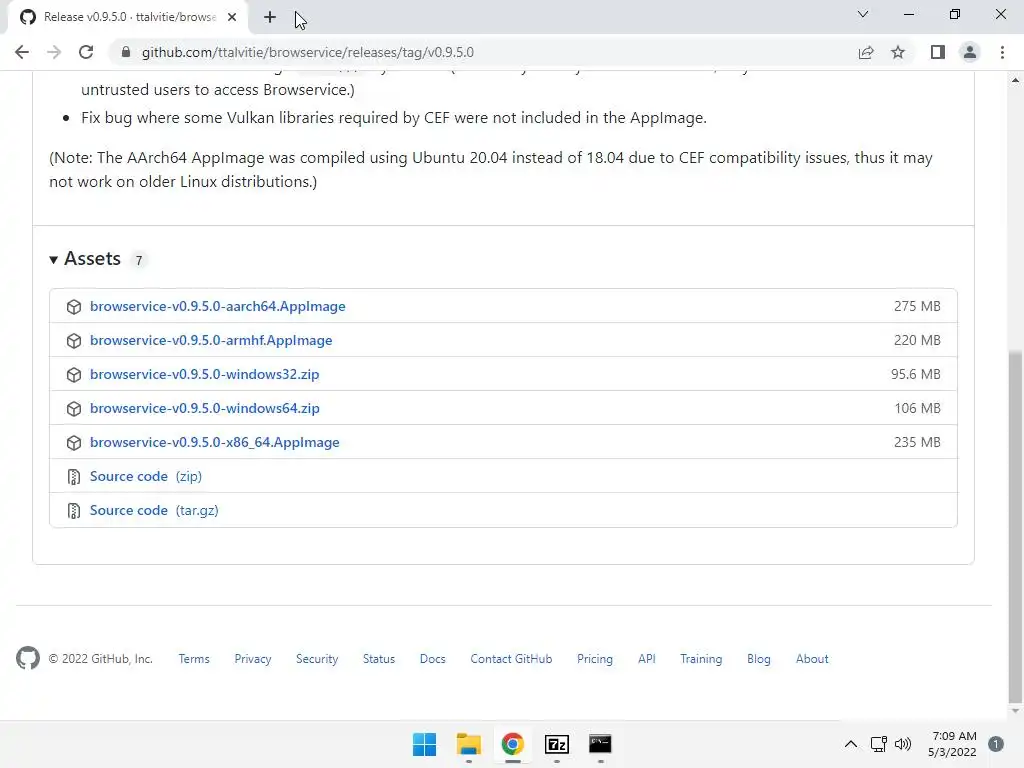This screenshot has width=1024, height=768.
Task: Click the 275 MB size text
Action: (917, 306)
